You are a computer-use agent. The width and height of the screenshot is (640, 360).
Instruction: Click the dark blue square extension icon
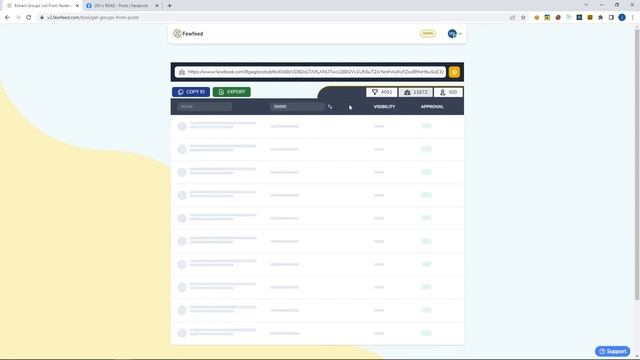579,18
